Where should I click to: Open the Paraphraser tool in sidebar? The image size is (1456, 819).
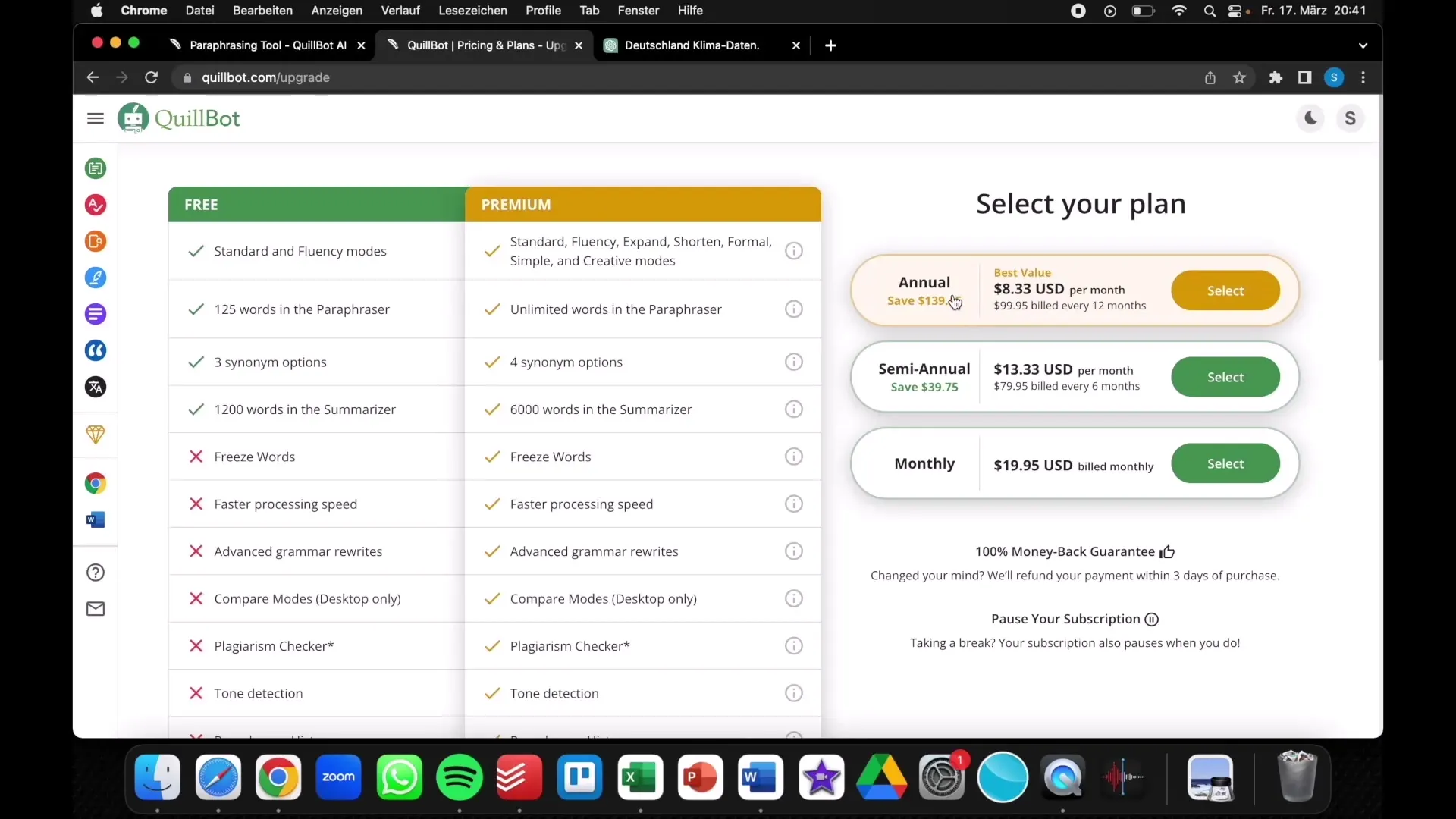coord(96,168)
